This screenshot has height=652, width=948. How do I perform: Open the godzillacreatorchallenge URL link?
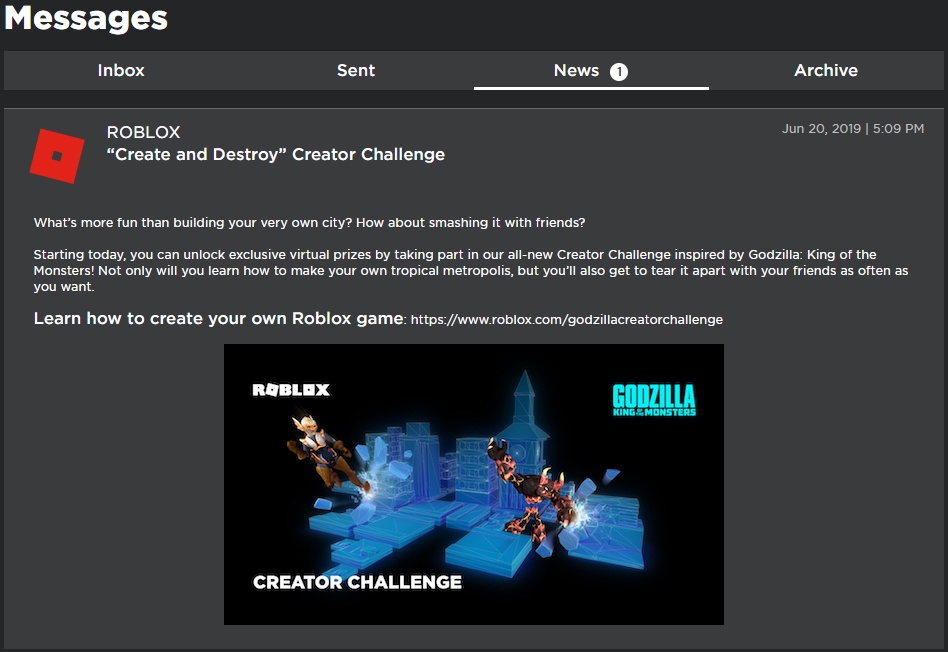pos(566,320)
